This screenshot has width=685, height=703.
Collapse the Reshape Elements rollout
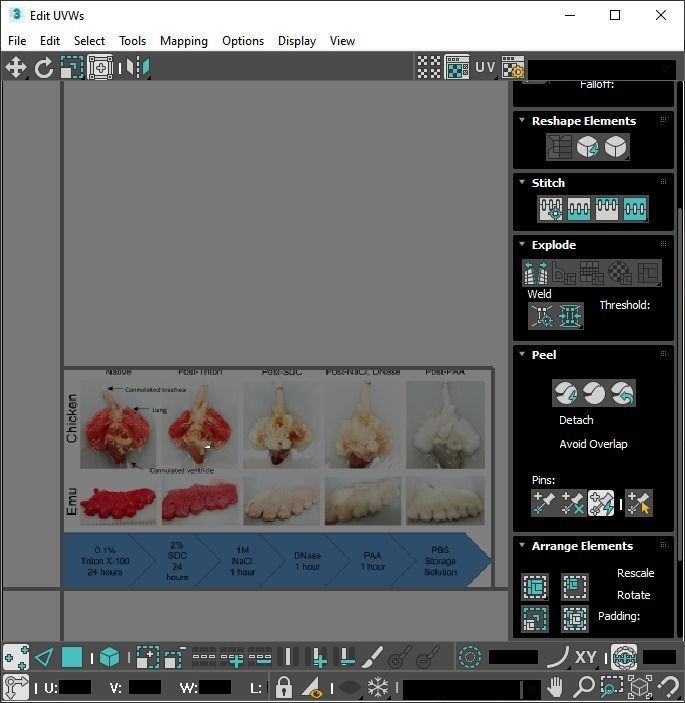point(522,120)
